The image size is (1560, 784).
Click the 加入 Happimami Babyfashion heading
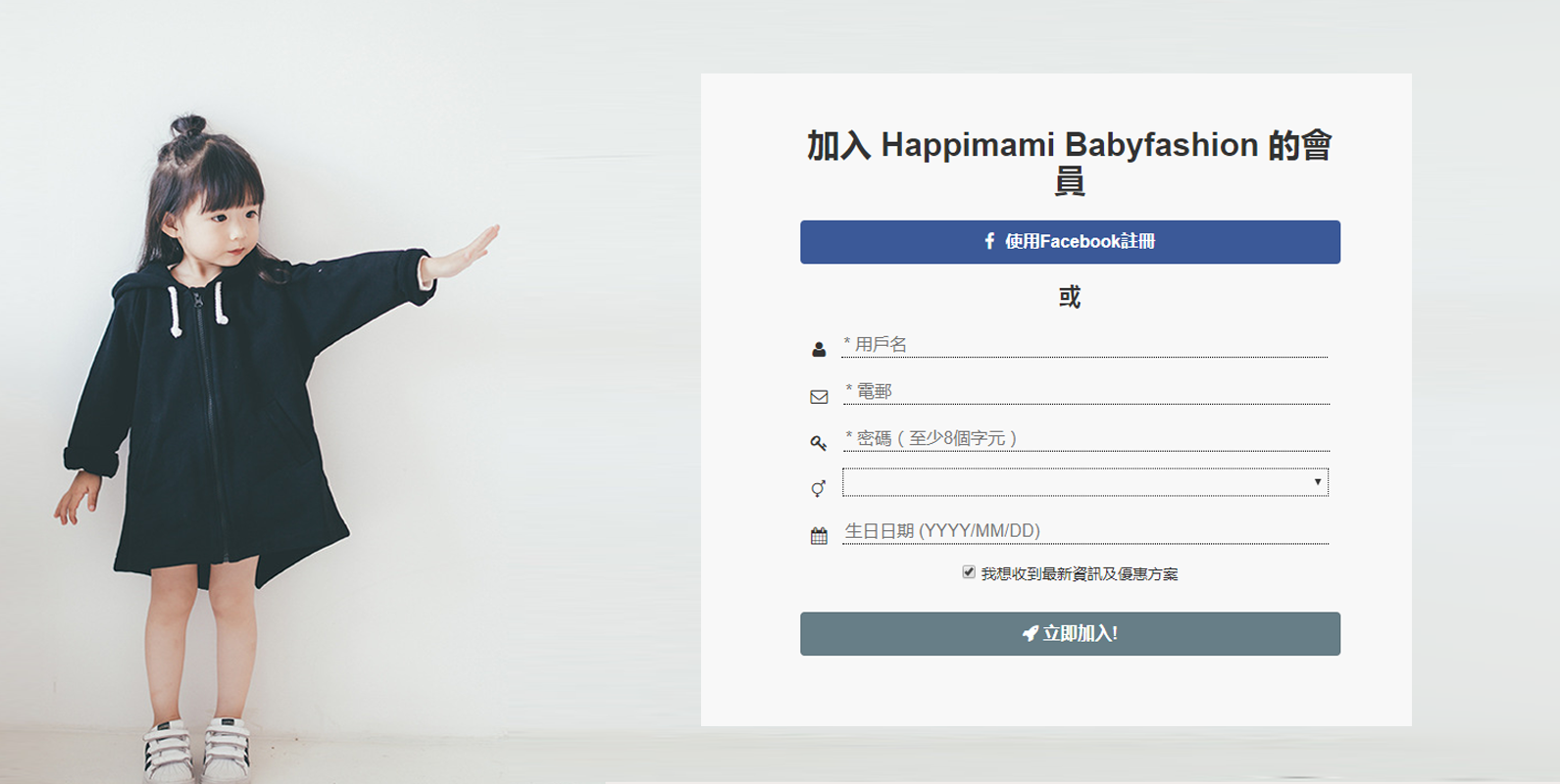[1070, 163]
